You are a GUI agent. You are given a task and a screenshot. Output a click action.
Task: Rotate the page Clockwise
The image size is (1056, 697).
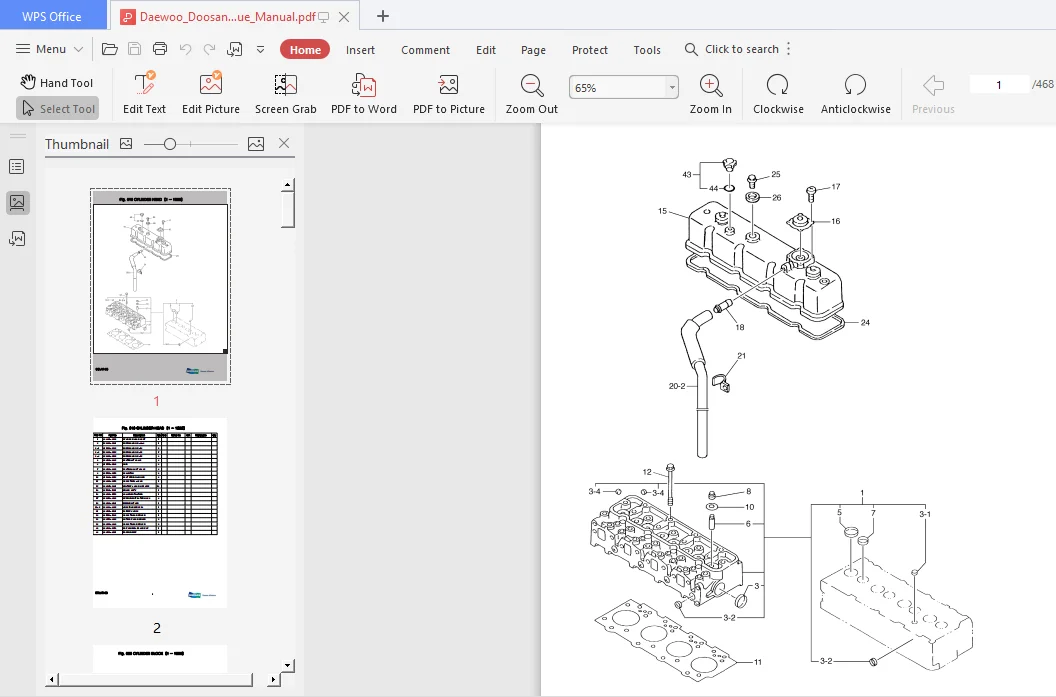778,94
